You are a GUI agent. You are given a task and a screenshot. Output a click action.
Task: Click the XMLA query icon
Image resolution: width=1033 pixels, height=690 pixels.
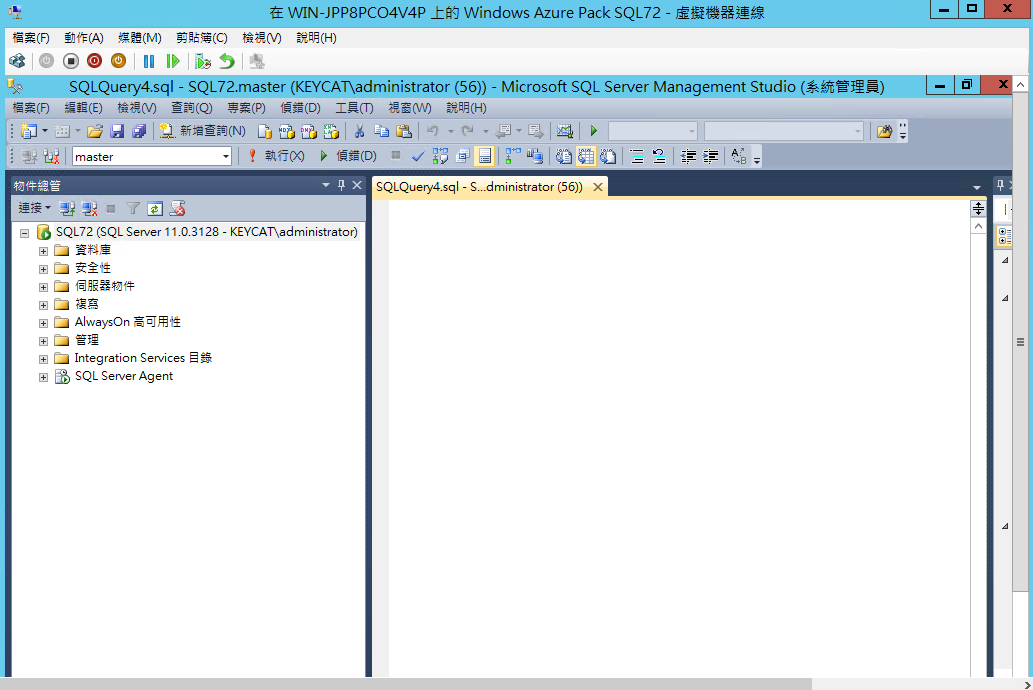point(331,131)
